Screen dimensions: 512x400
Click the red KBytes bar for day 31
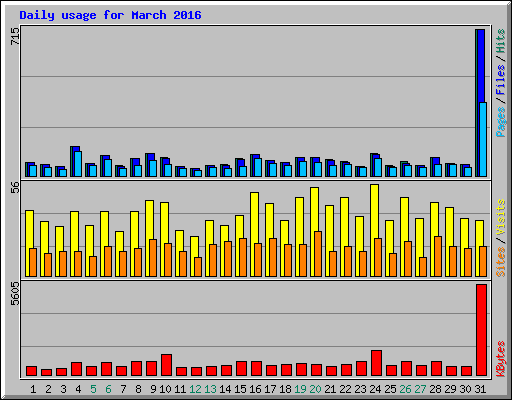pos(481,330)
